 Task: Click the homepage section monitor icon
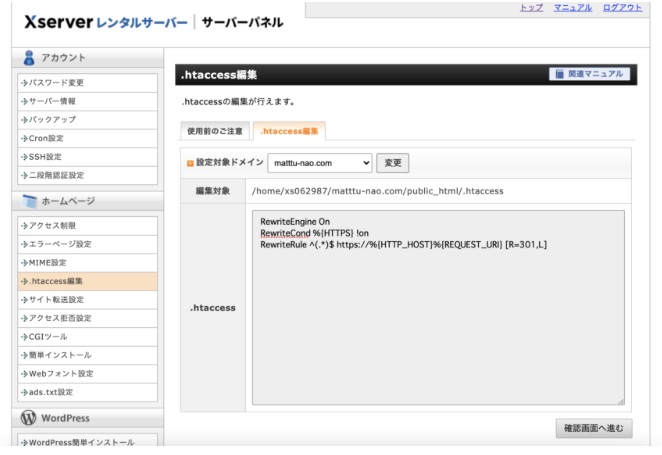29,201
